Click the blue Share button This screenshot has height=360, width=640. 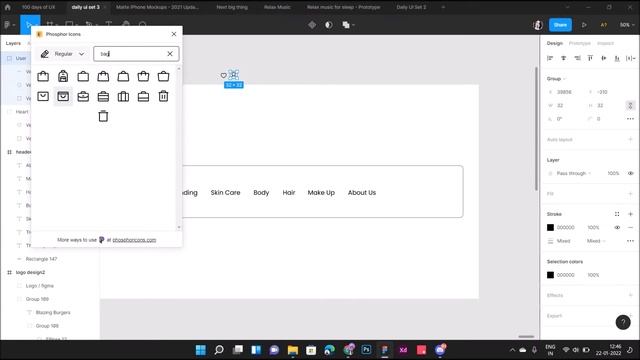point(560,25)
